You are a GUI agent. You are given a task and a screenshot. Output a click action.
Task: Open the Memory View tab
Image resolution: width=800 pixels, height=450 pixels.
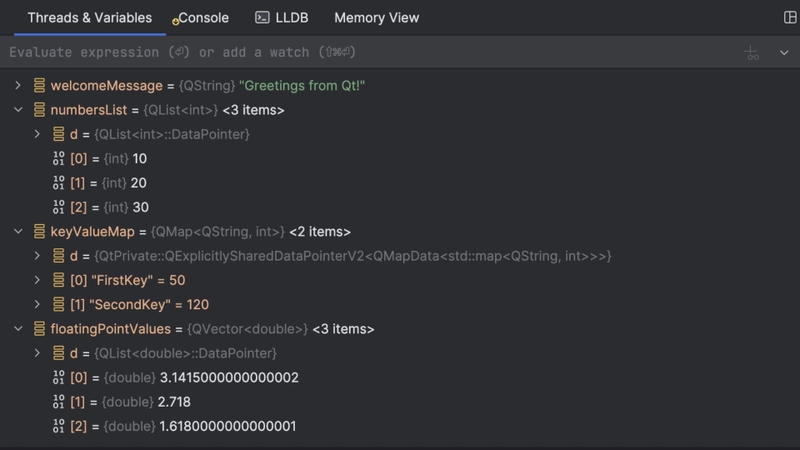376,18
